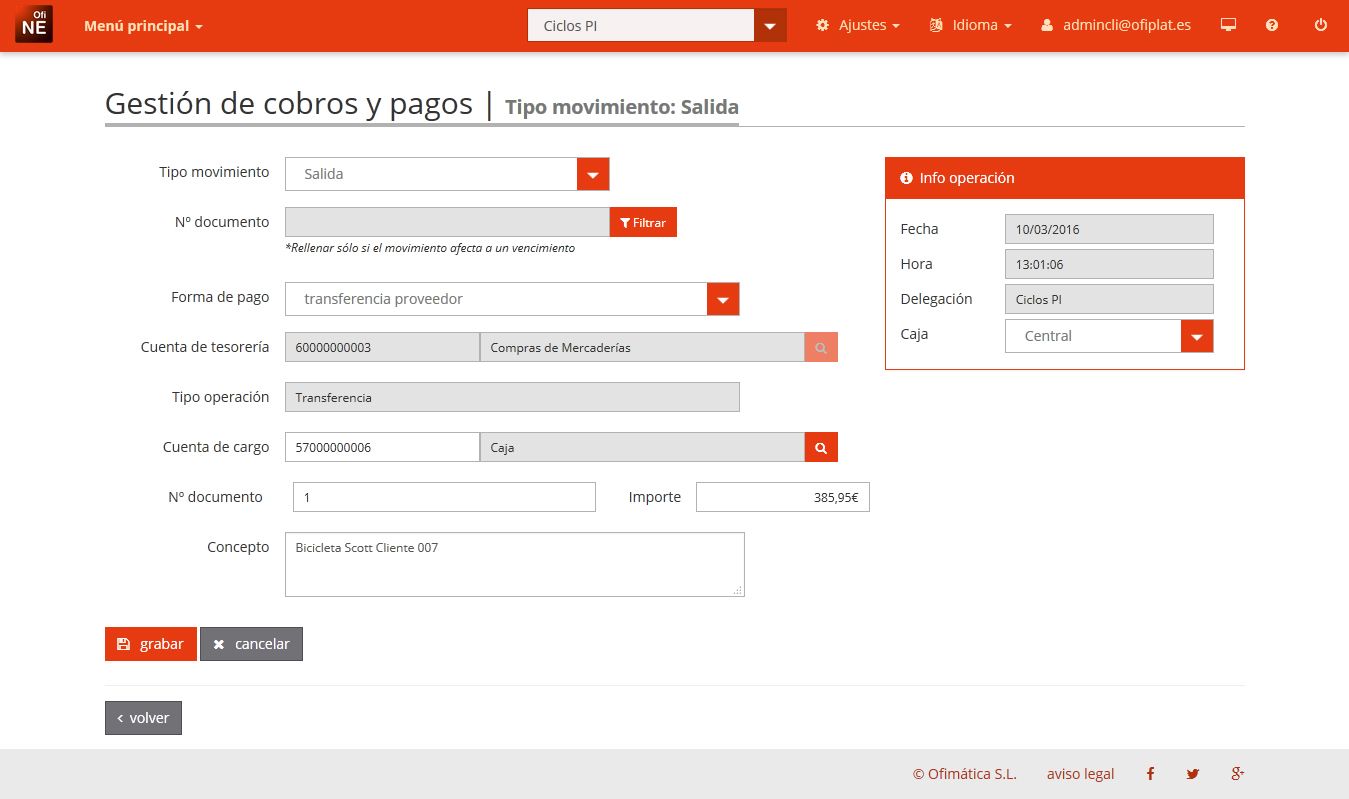Click the cancelar button

251,644
